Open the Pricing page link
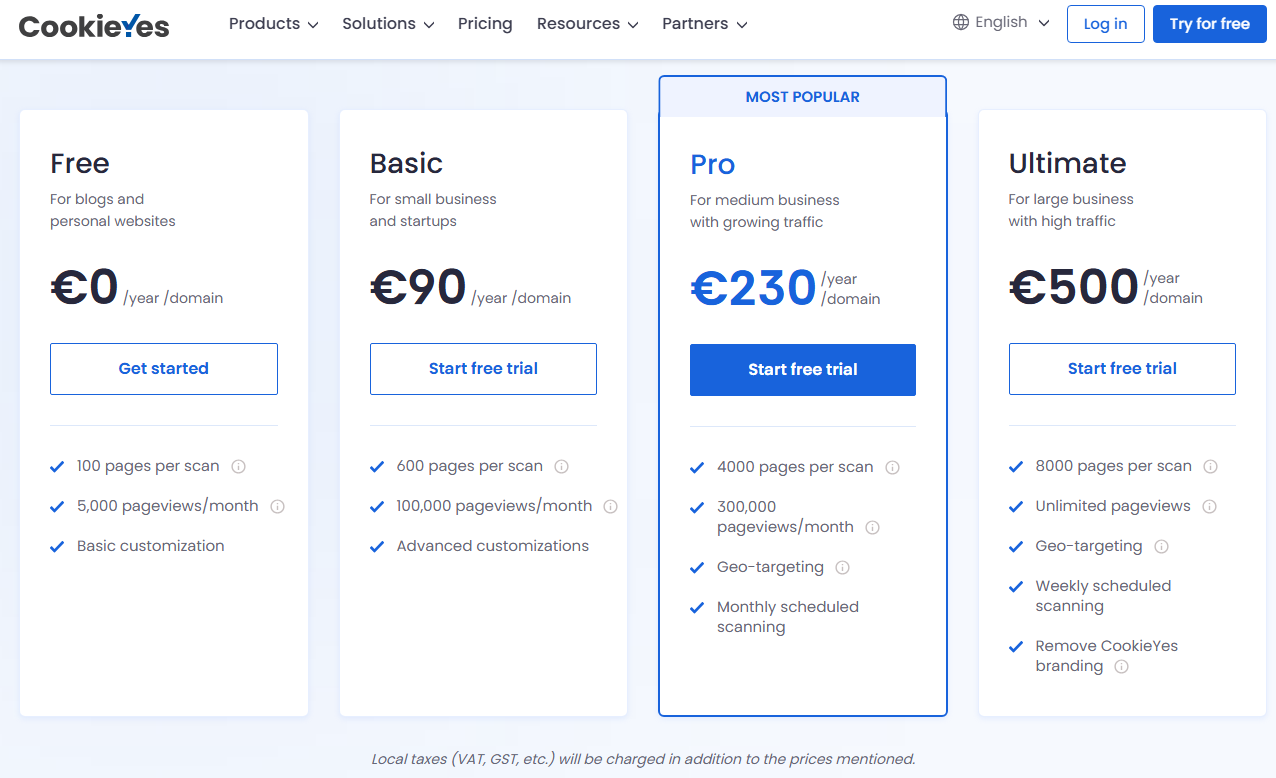 pyautogui.click(x=485, y=24)
